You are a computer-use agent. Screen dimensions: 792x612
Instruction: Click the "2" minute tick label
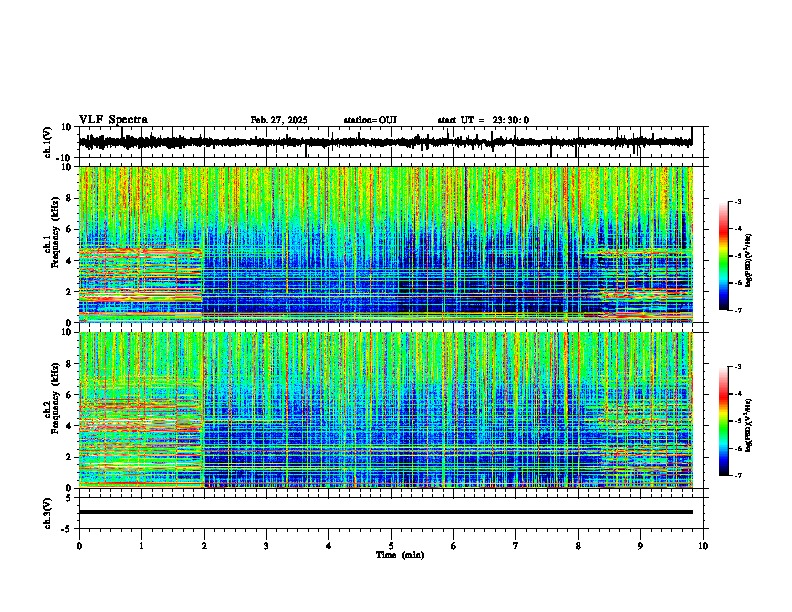[204, 546]
